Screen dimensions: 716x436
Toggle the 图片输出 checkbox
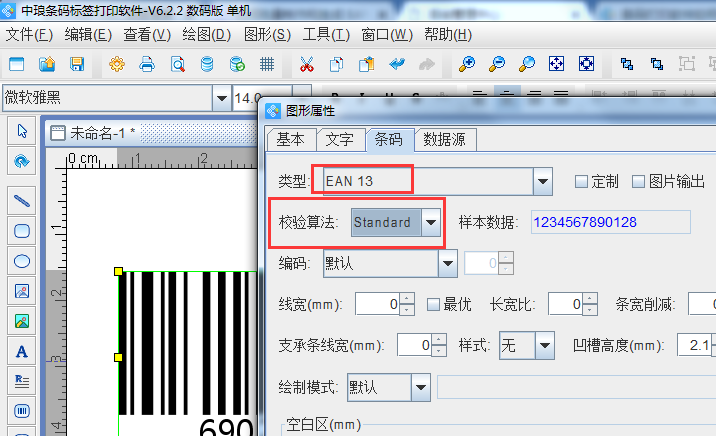click(640, 181)
